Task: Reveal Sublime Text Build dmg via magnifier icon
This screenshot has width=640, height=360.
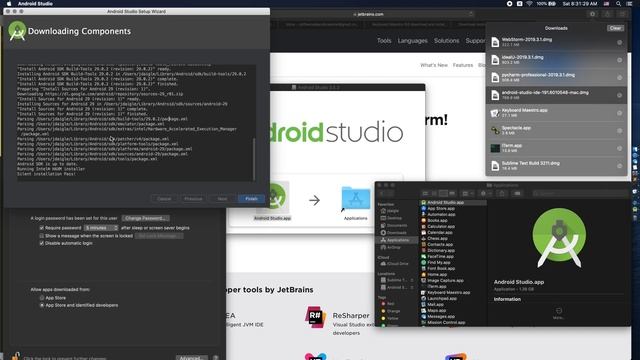Action: [x=619, y=166]
